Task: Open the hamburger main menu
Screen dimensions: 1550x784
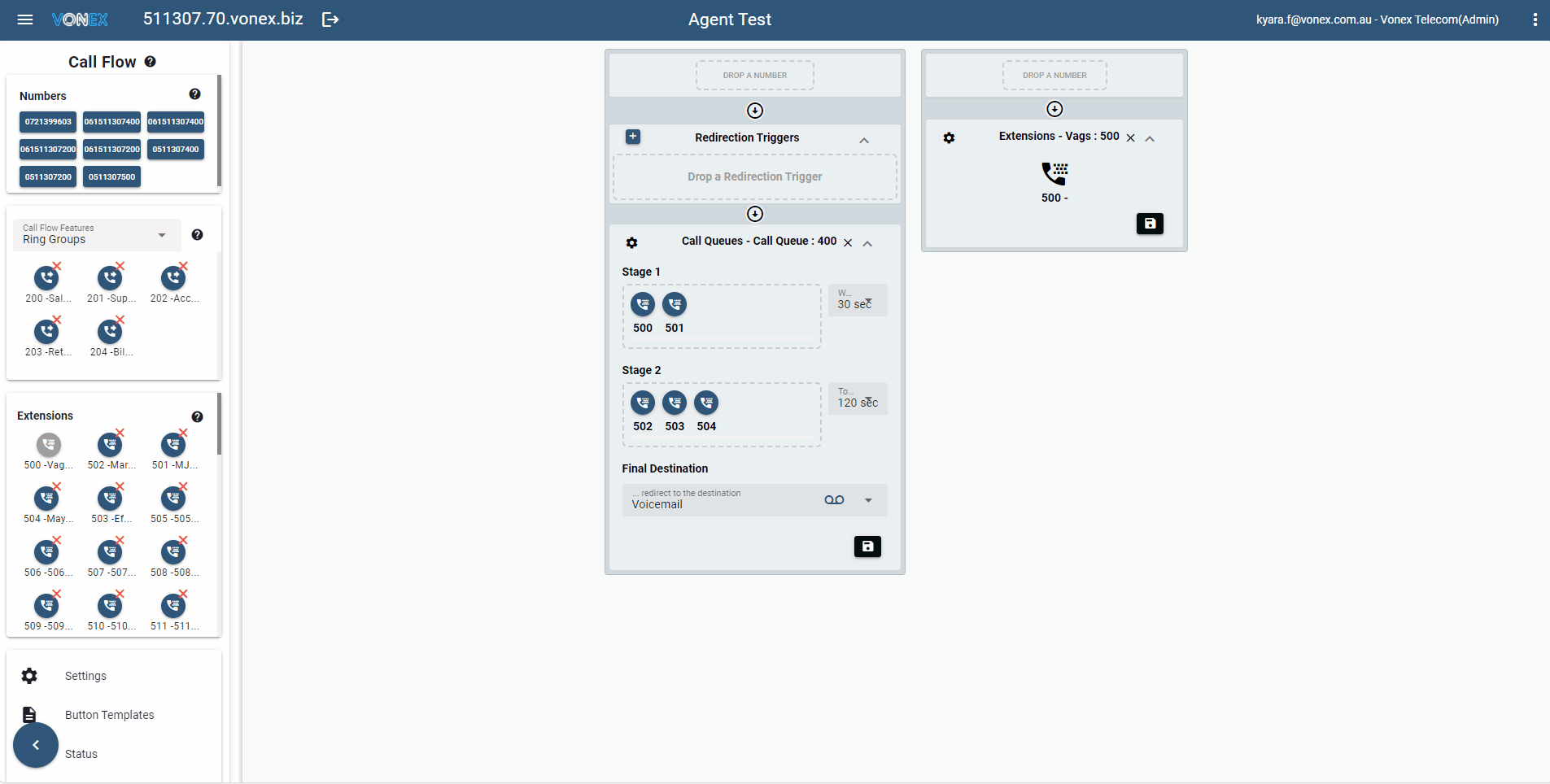Action: click(25, 20)
